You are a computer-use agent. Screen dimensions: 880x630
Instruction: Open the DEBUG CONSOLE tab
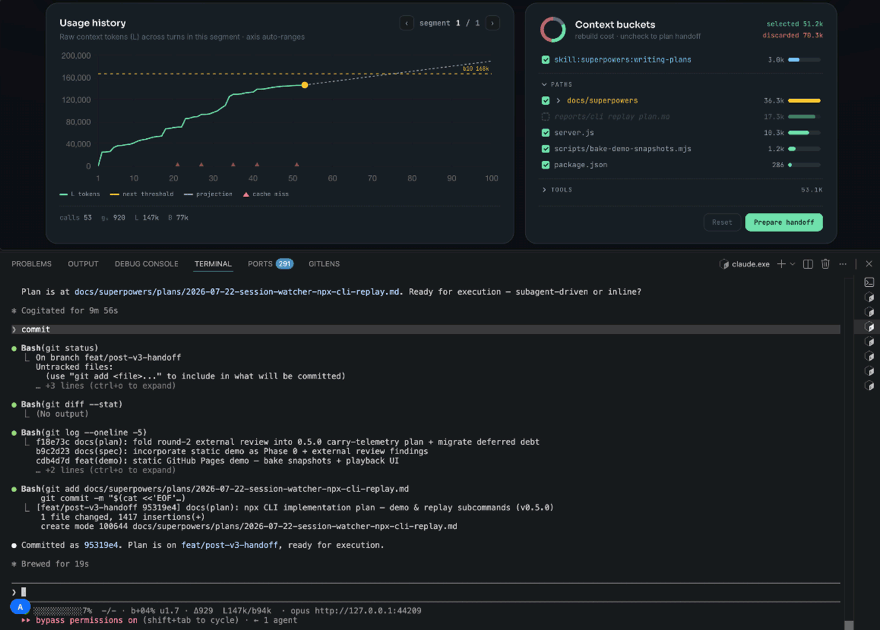[x=146, y=264]
